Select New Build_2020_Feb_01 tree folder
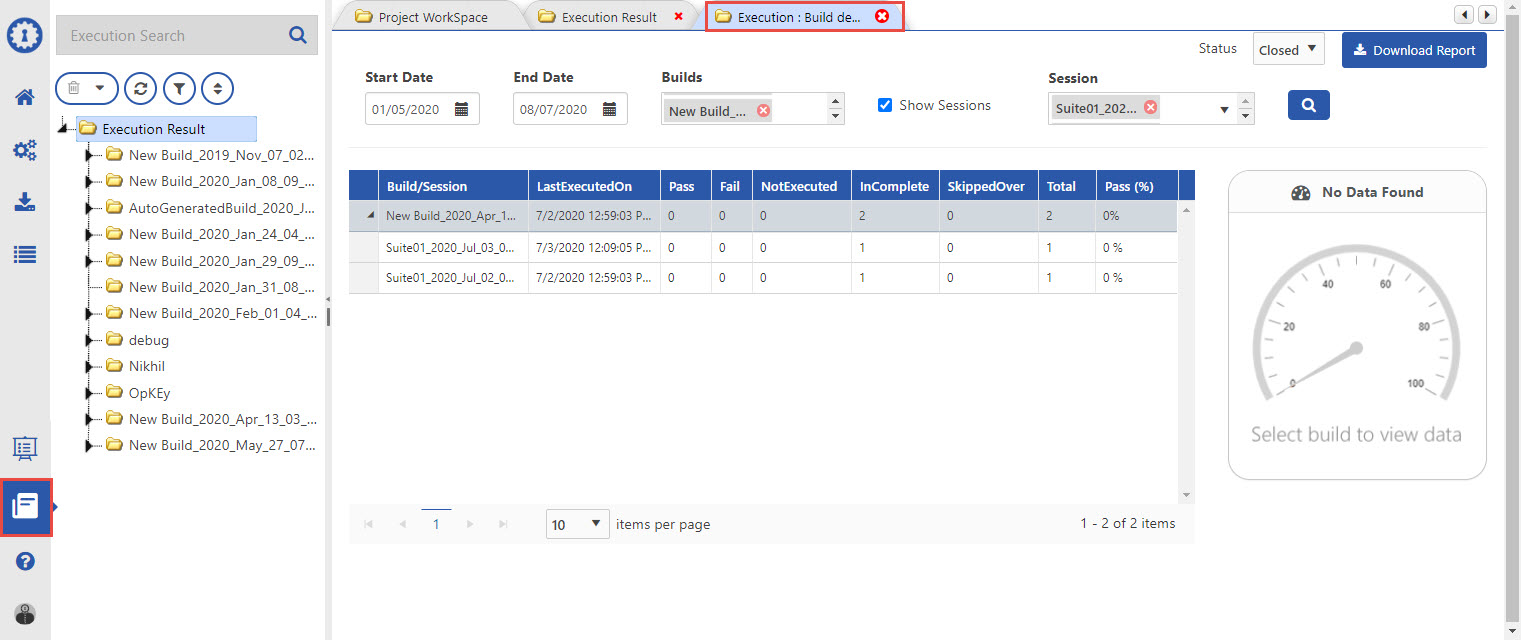The image size is (1521, 640). coord(211,313)
